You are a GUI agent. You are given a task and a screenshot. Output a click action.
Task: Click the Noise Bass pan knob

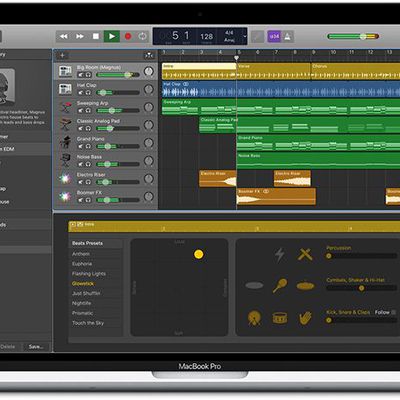tap(149, 161)
